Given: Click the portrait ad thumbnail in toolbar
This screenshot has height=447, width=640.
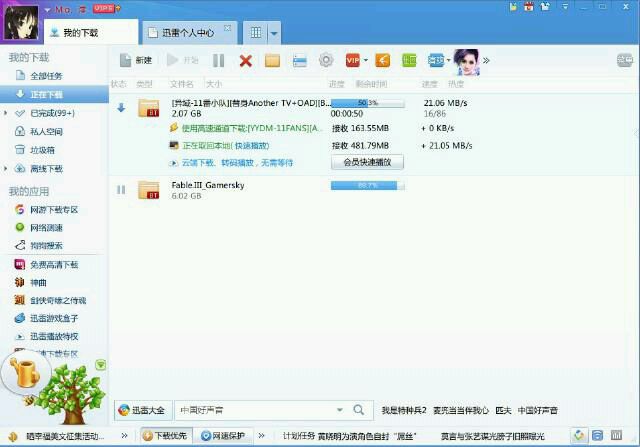Looking at the screenshot, I should pos(466,62).
